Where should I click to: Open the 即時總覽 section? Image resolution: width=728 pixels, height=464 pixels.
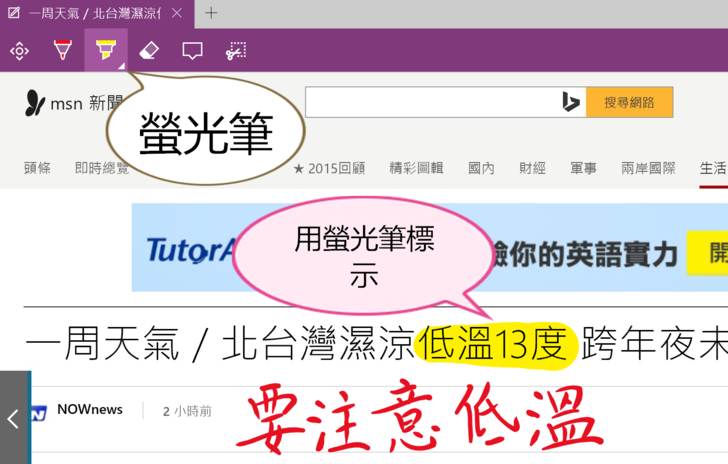pyautogui.click(x=102, y=168)
